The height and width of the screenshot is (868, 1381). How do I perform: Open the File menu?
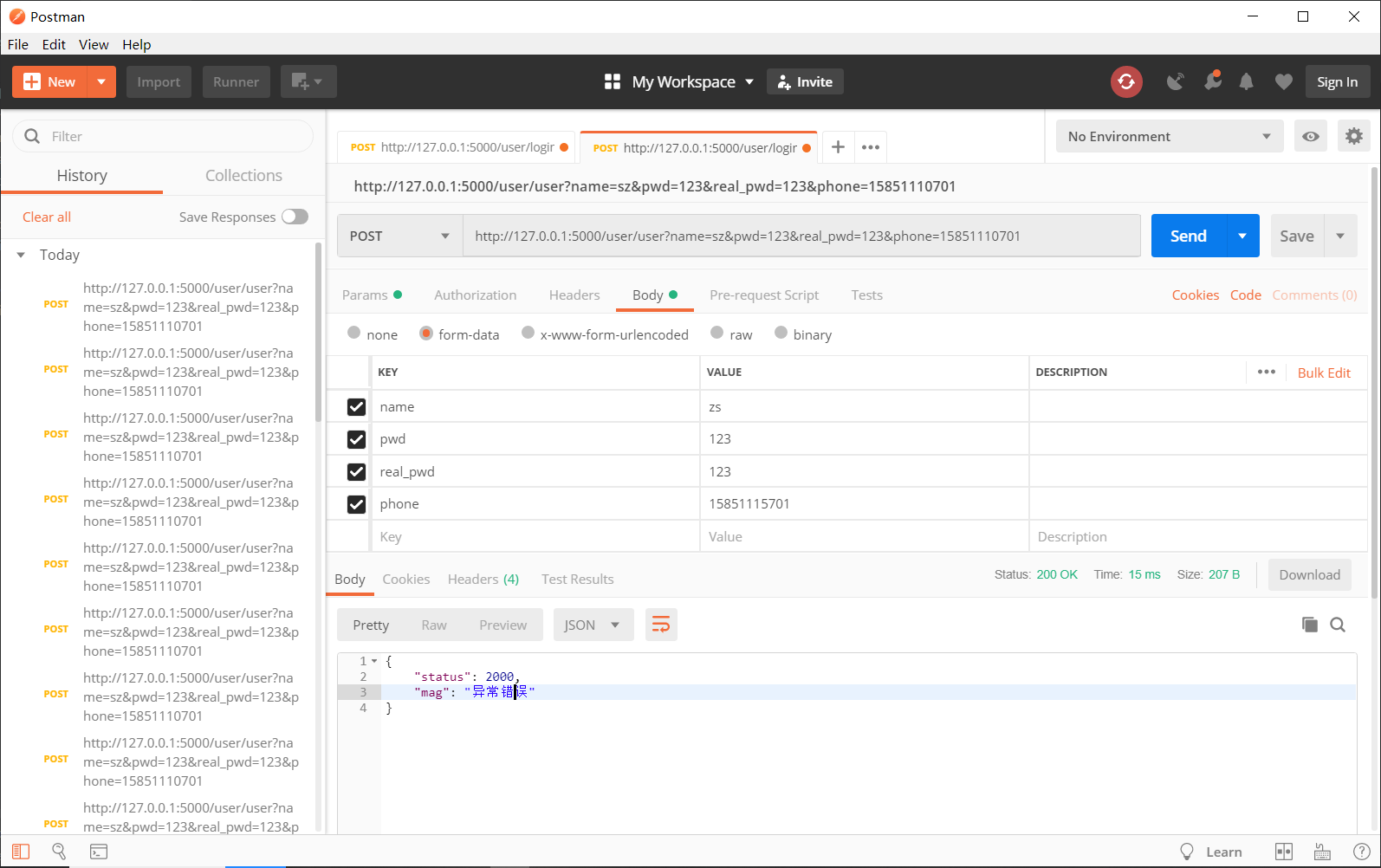[18, 44]
